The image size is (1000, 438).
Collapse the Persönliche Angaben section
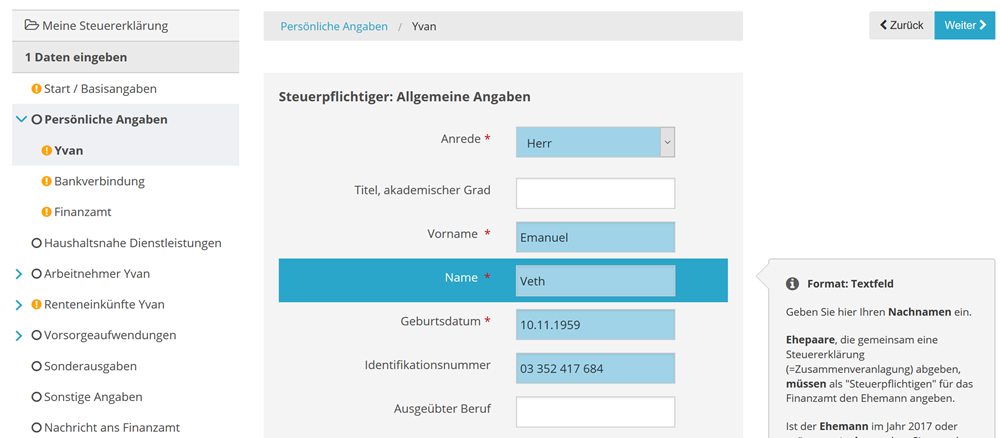21,120
